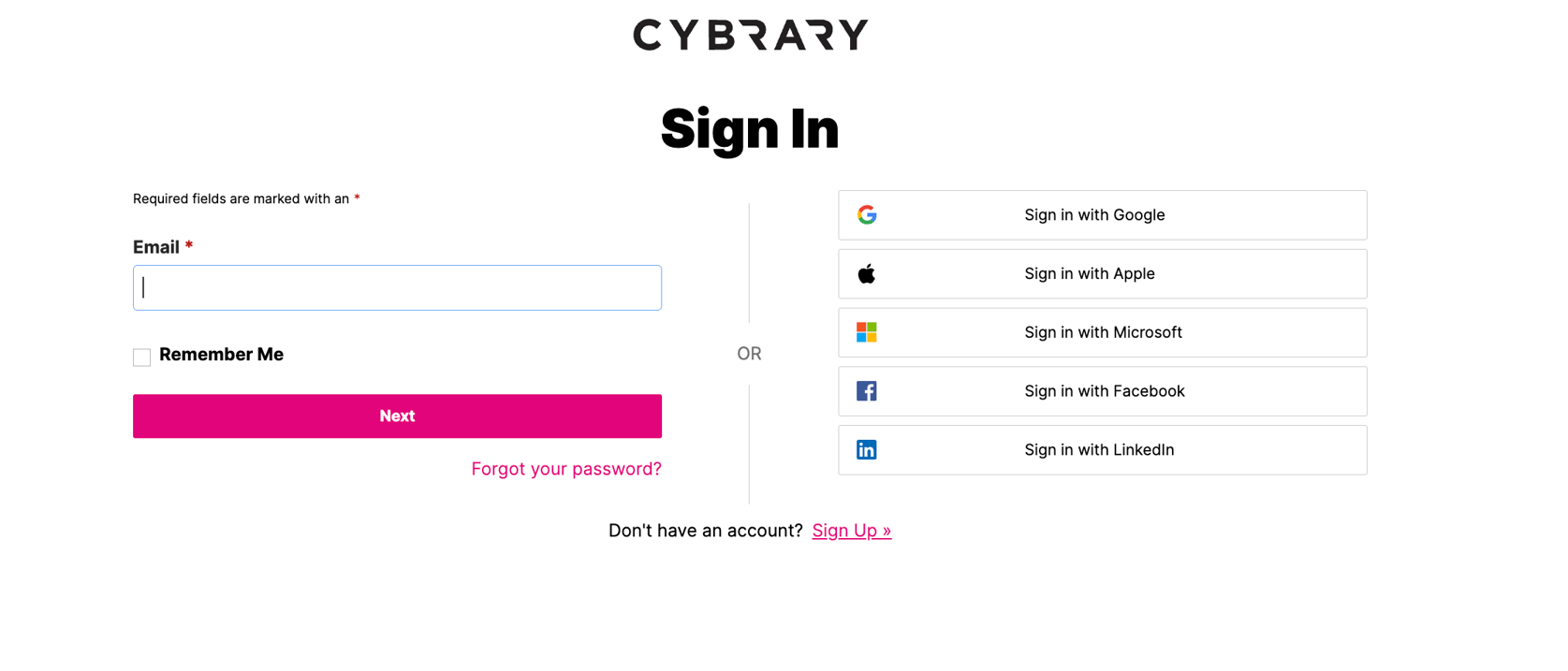The image size is (1568, 671).
Task: Click inside the Email input field
Action: (x=397, y=287)
